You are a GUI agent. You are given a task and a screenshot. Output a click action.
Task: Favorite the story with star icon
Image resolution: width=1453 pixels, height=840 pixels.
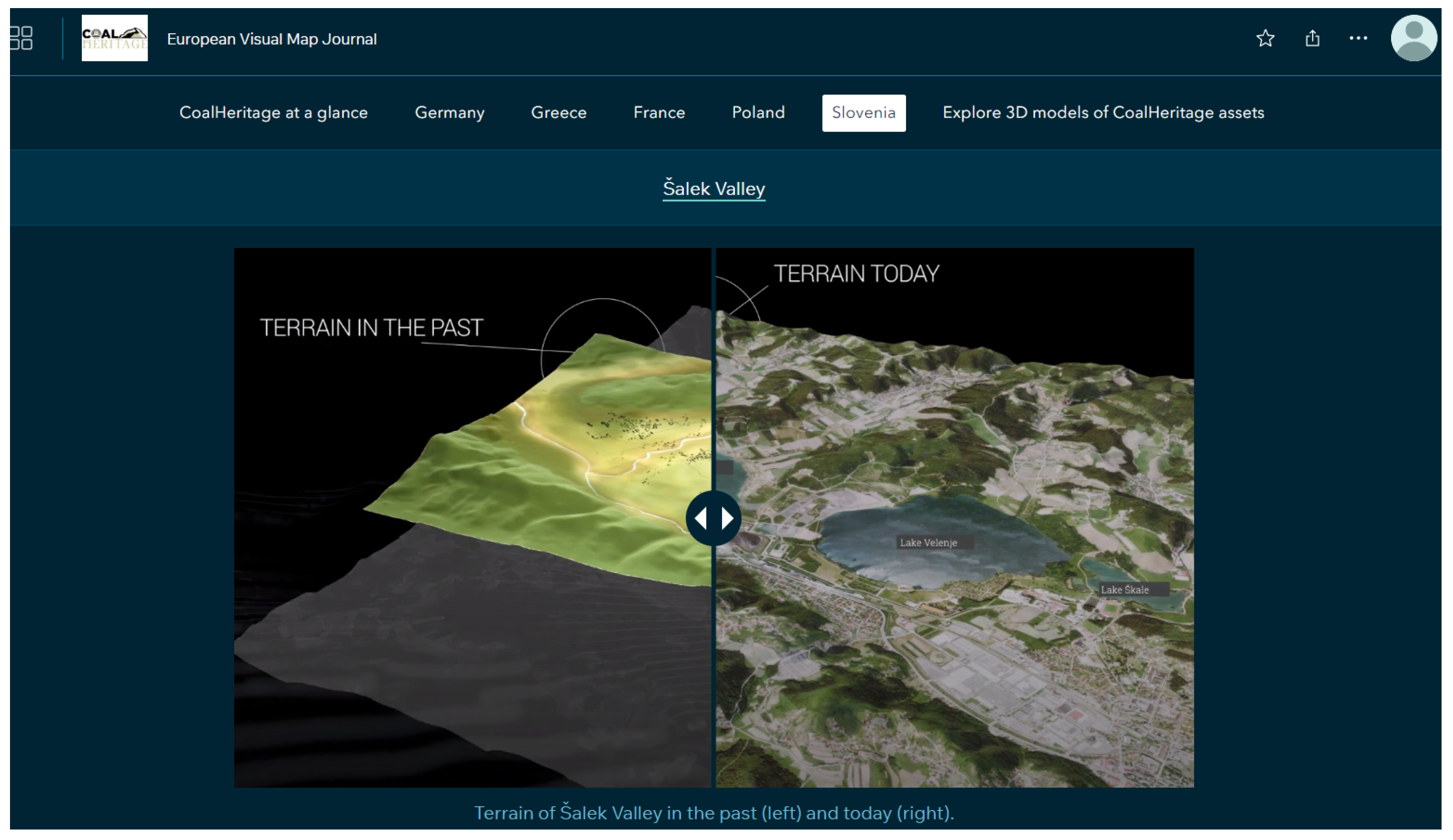click(1265, 38)
